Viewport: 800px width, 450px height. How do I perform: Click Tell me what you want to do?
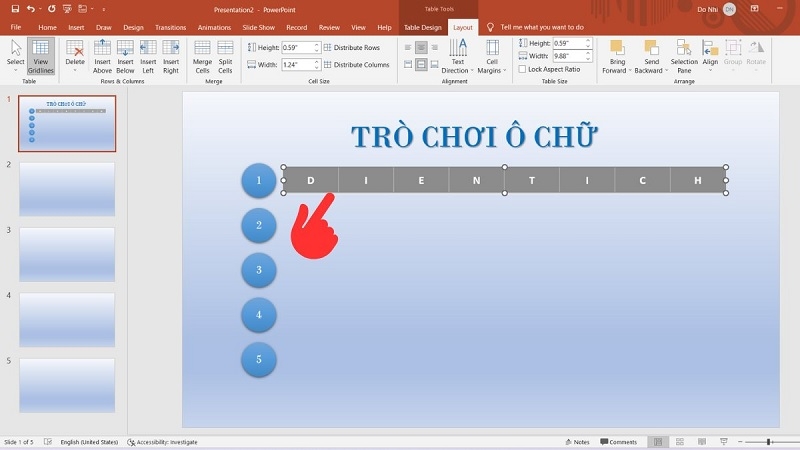542,27
